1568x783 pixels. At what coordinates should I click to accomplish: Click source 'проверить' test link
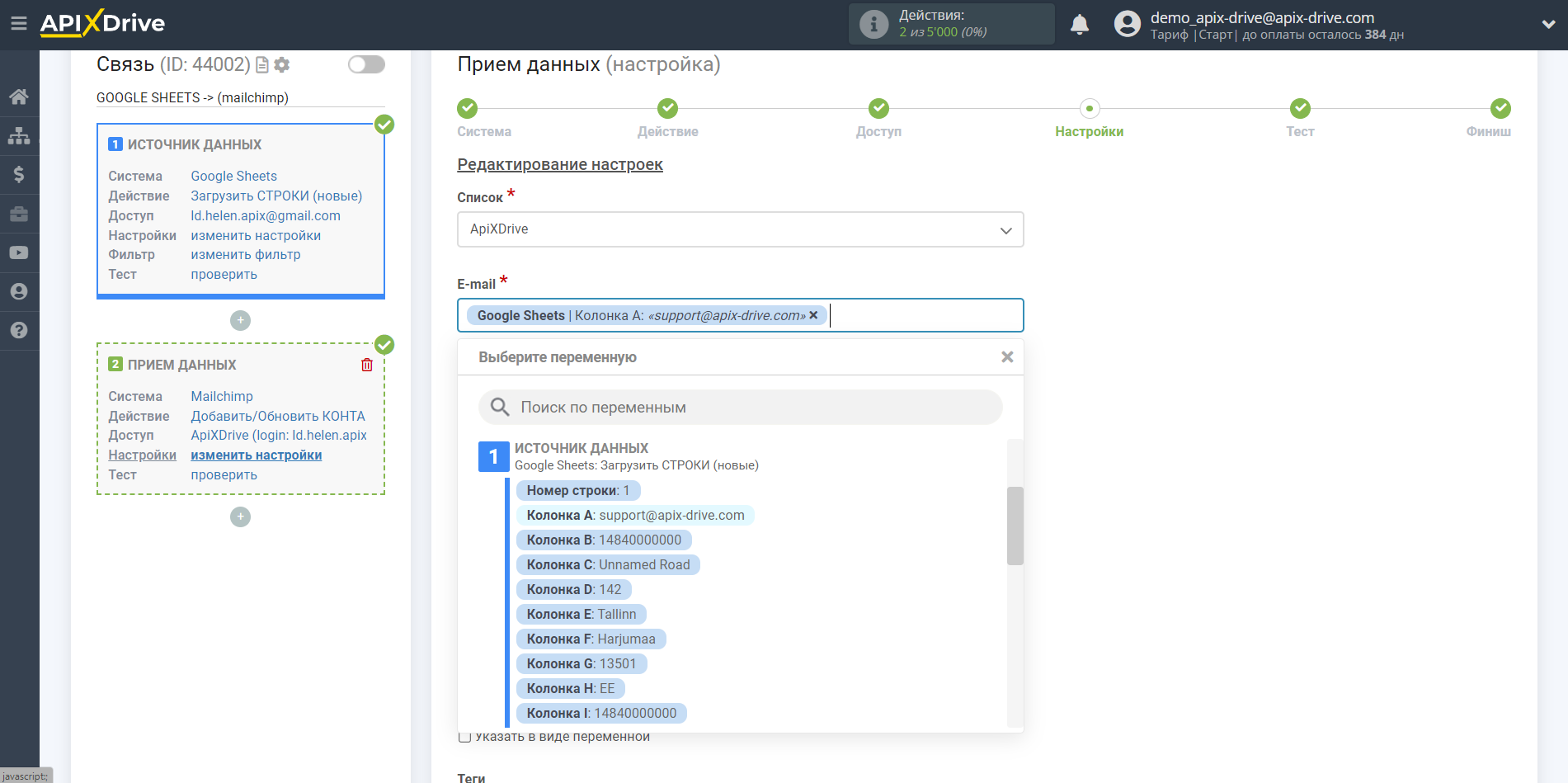point(224,274)
